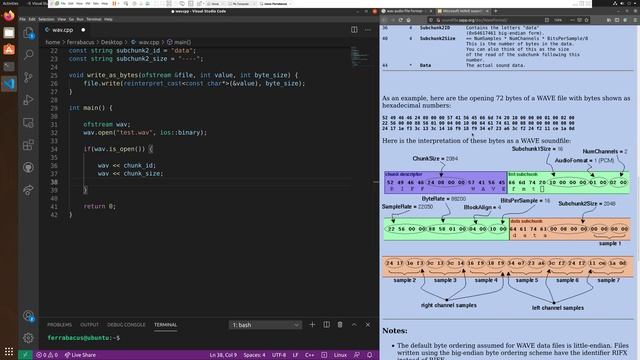The width and height of the screenshot is (640, 360).
Task: Open system tray menu in top bar
Action: [x=624, y=3]
